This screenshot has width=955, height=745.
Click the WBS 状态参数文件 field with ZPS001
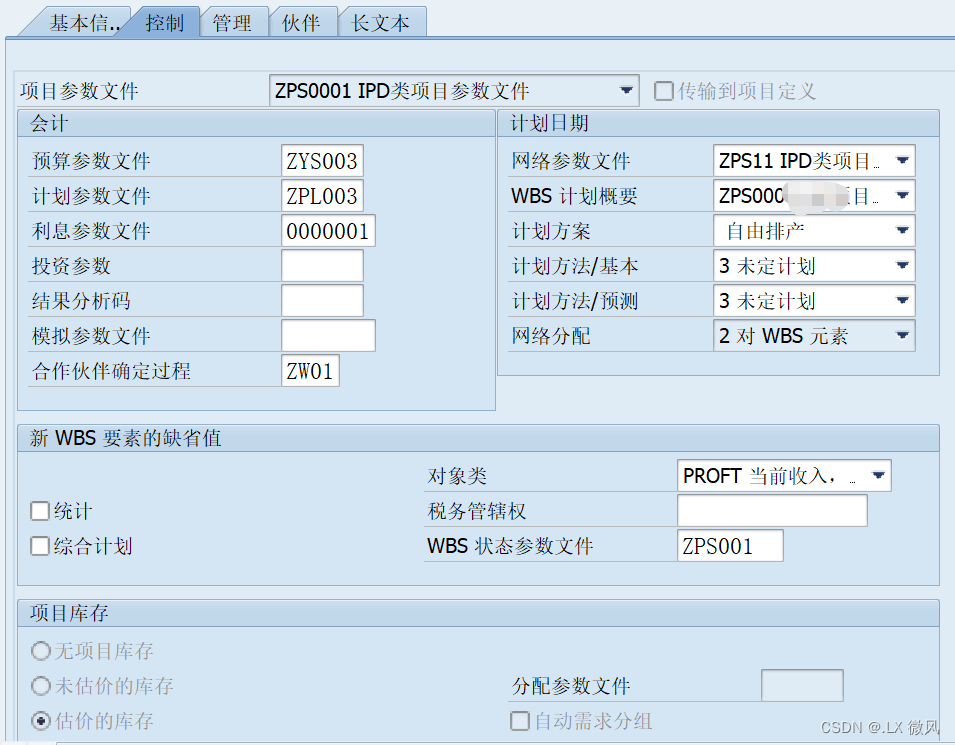pos(729,545)
